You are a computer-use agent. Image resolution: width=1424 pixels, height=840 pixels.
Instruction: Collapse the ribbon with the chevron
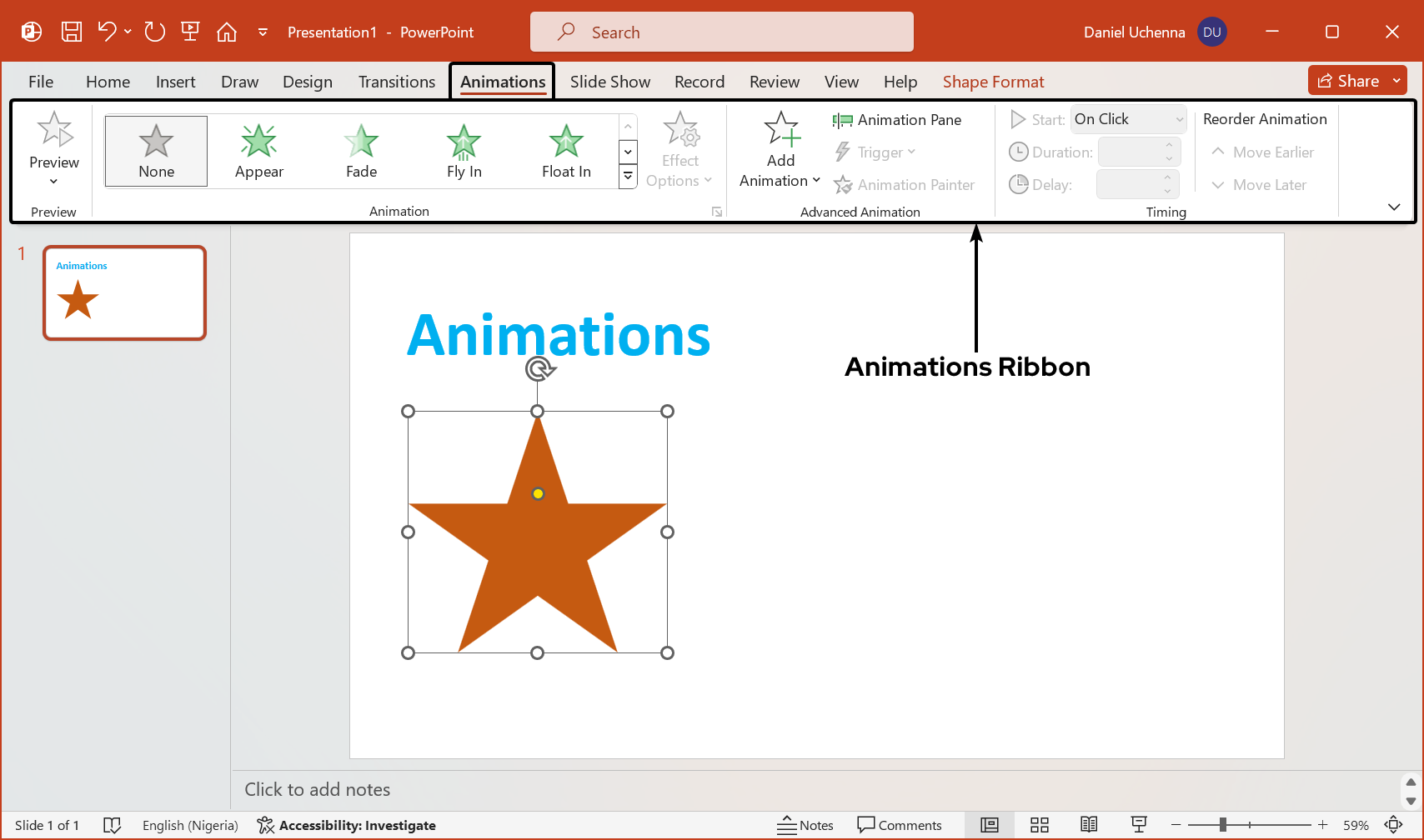click(x=1393, y=207)
